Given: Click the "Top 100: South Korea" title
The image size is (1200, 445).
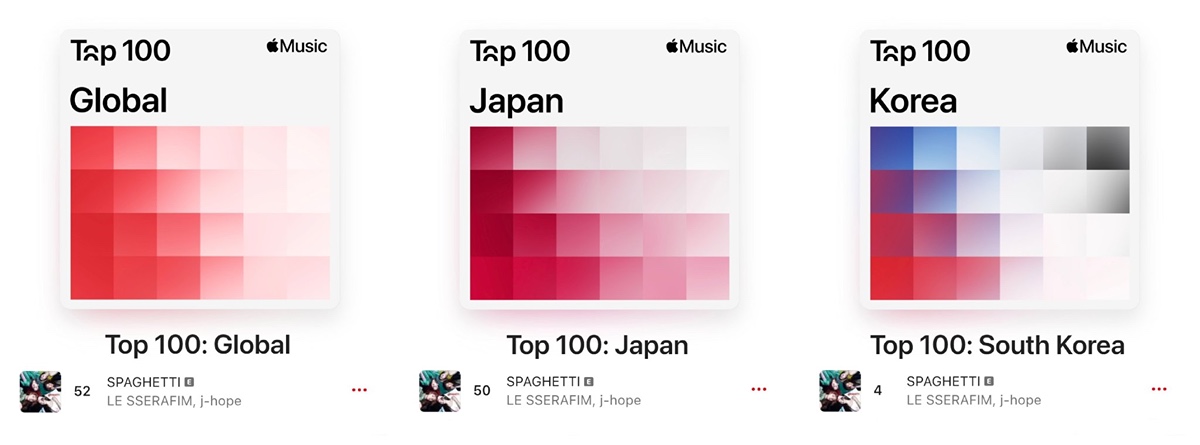Looking at the screenshot, I should coord(998,346).
